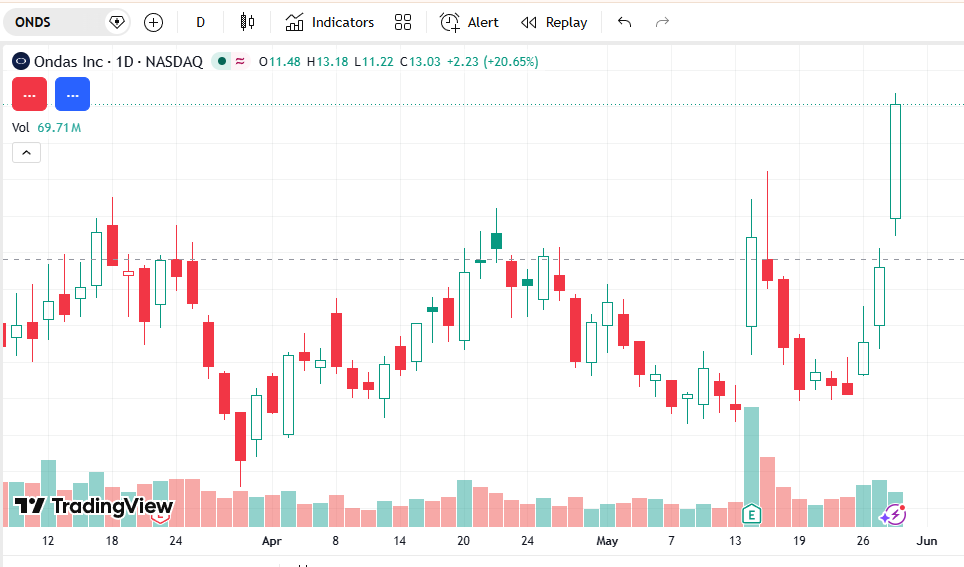Click the last large green candle
The image size is (964, 567).
896,161
